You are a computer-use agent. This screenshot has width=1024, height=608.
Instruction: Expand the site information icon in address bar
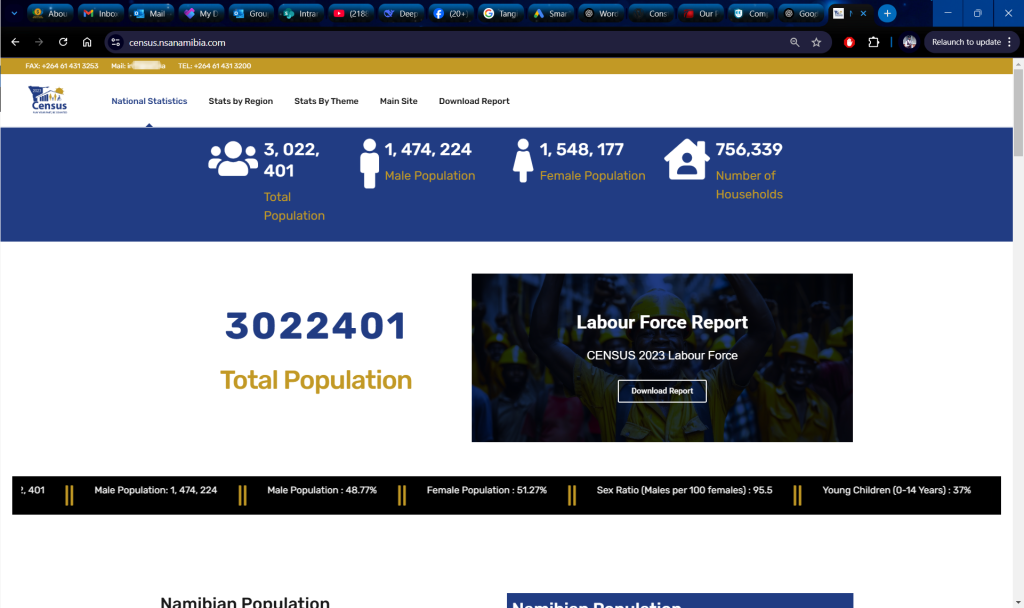coord(115,44)
